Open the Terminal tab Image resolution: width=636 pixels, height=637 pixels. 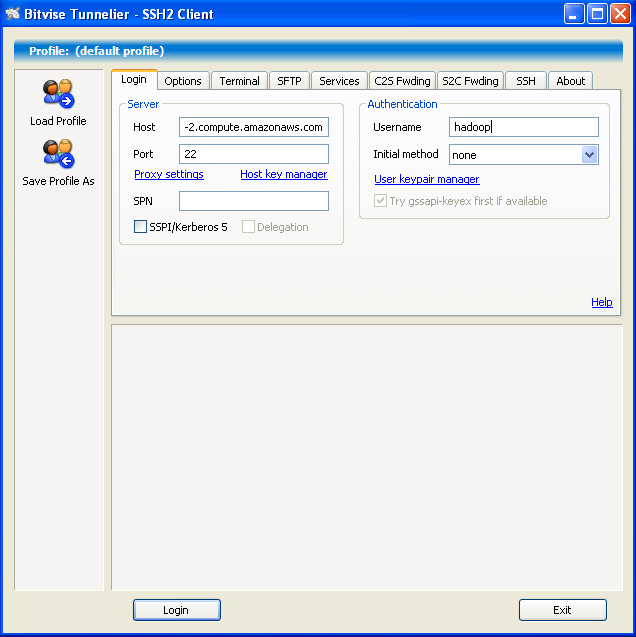point(239,81)
